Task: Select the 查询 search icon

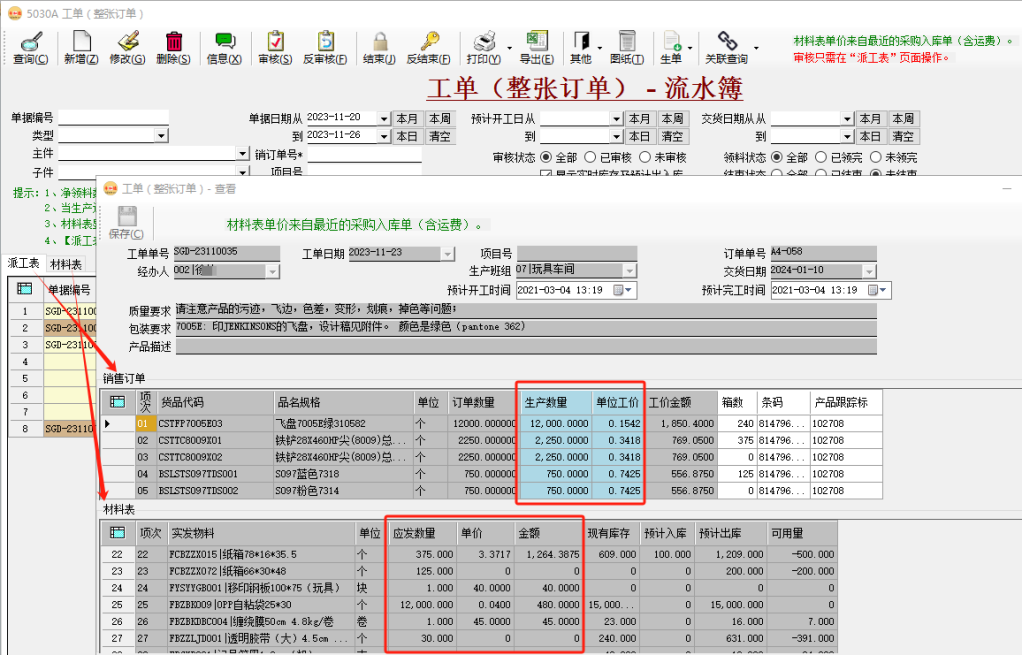Action: (x=31, y=47)
